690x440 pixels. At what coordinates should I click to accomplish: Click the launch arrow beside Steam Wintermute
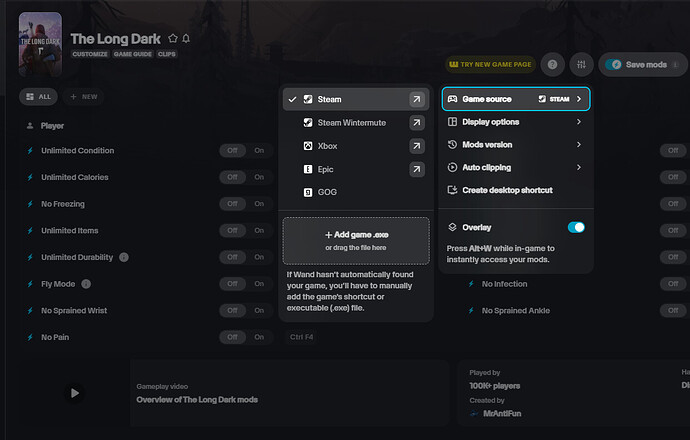click(415, 123)
